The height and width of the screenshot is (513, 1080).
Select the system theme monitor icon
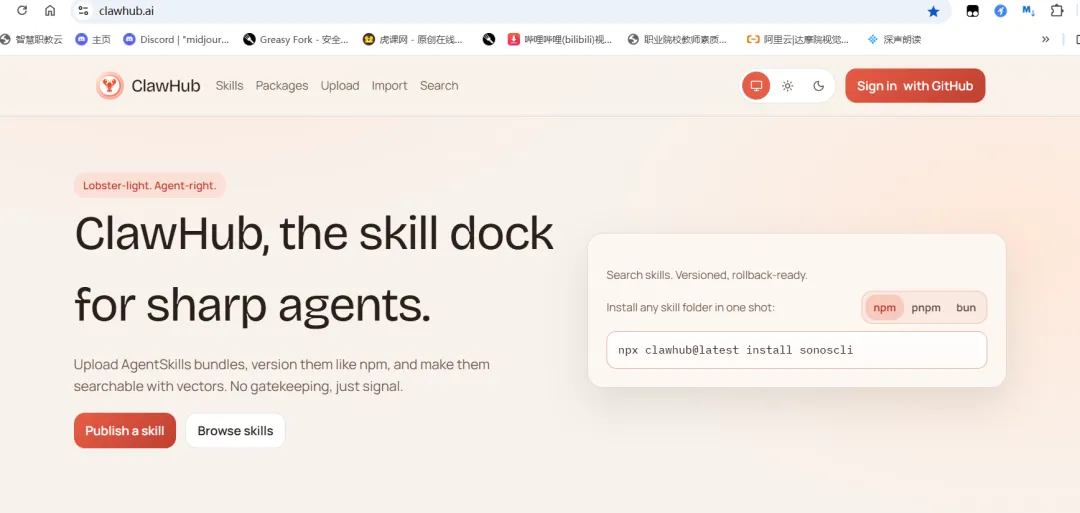point(756,85)
